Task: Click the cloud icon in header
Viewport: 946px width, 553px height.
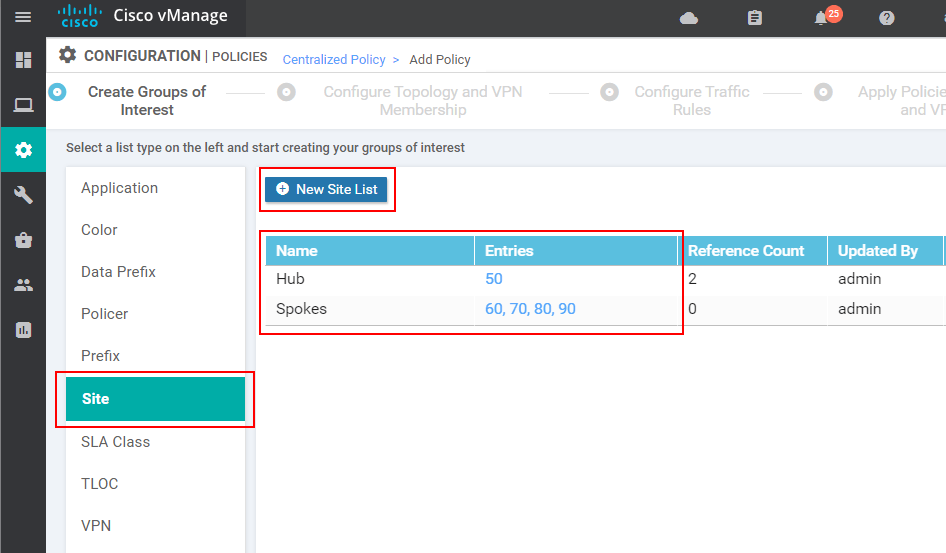Action: coord(688,18)
